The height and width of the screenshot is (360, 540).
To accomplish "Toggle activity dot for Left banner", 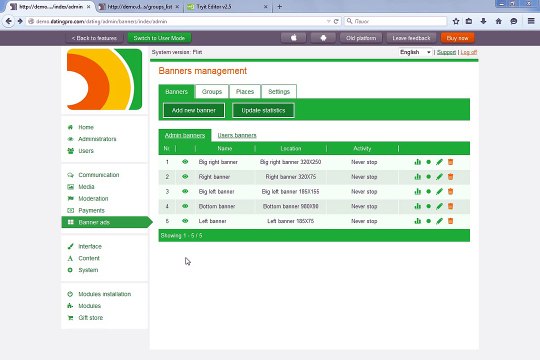I will point(428,221).
